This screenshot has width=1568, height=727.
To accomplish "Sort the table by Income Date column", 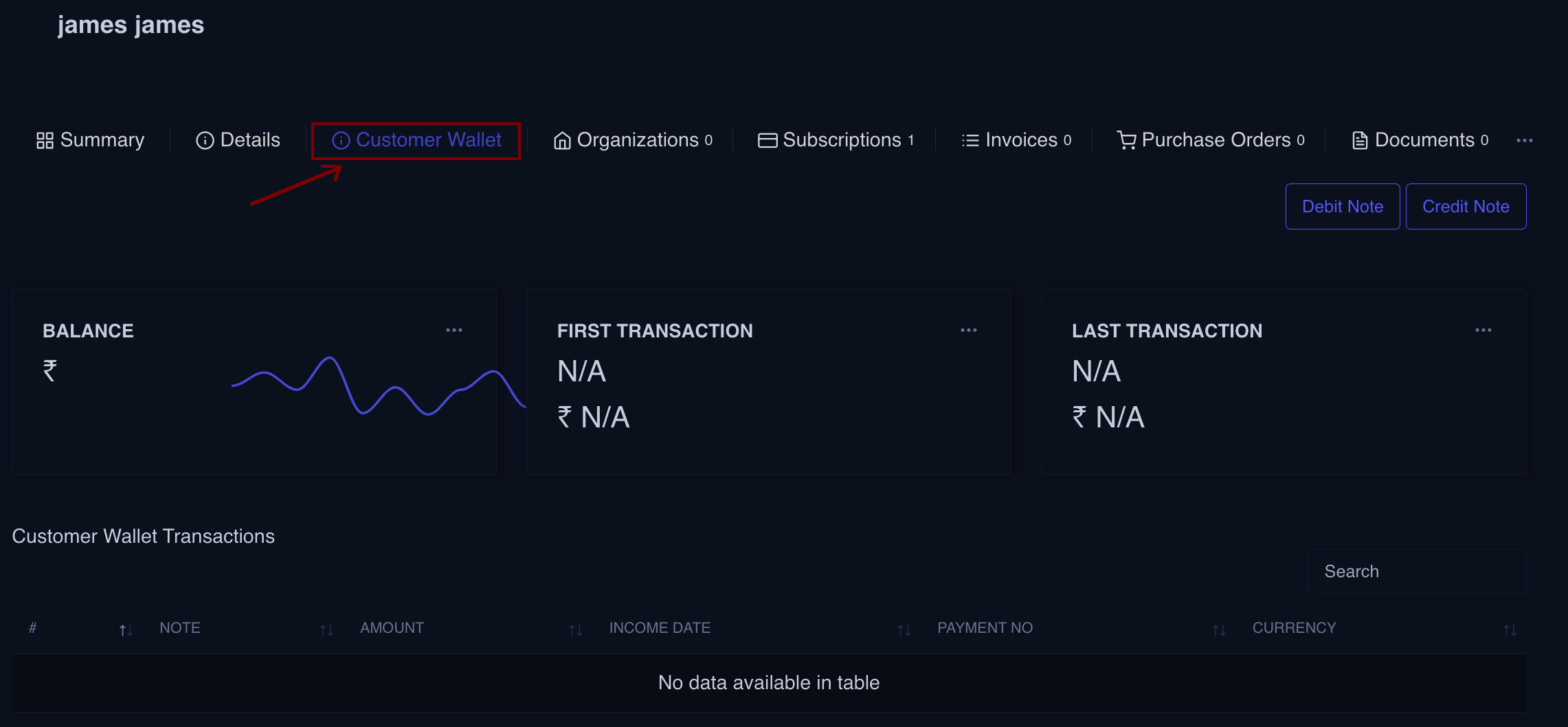I will (659, 628).
